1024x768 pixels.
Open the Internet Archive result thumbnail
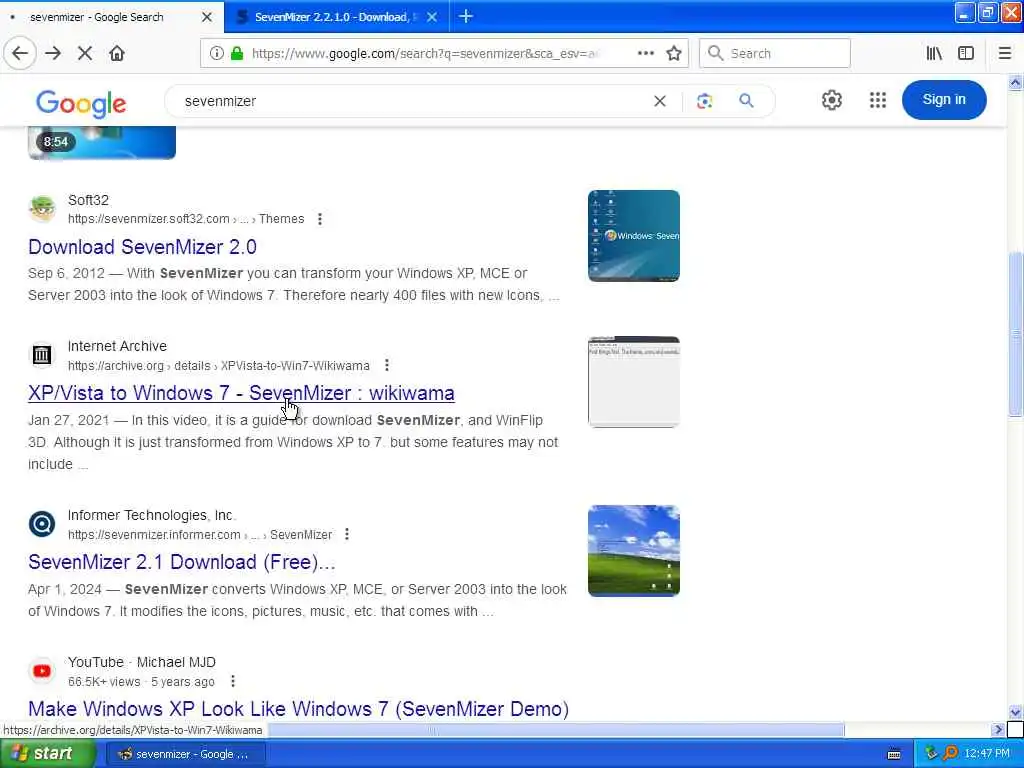tap(633, 382)
